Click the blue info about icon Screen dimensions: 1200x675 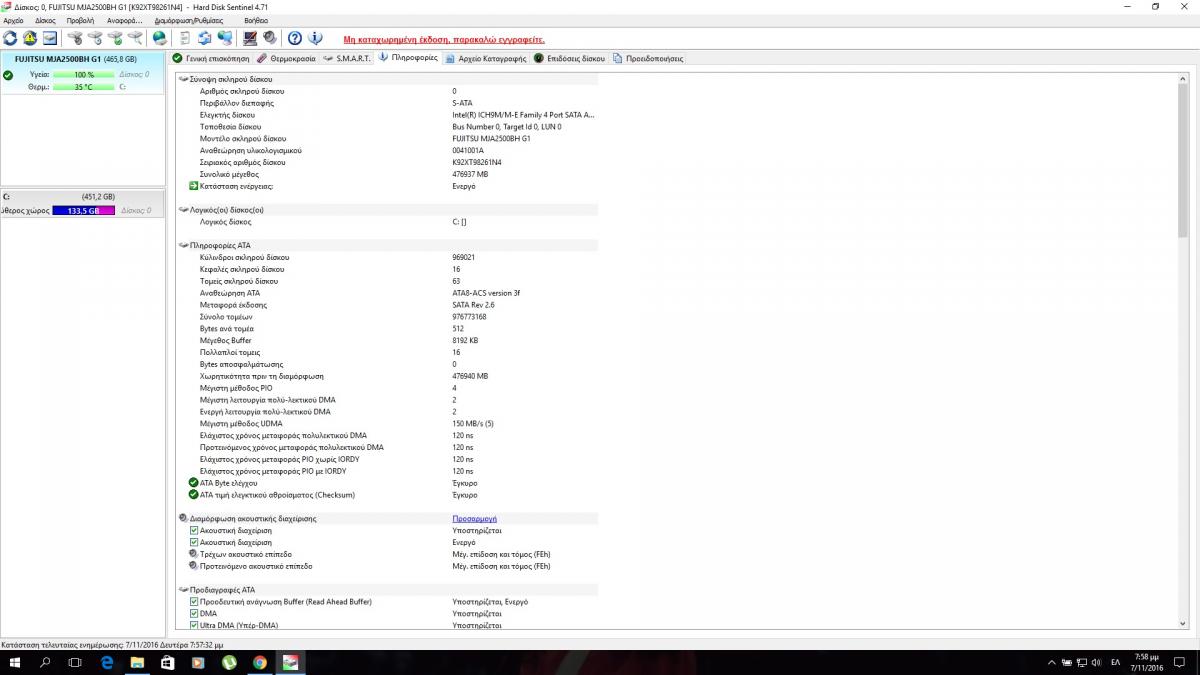[315, 38]
